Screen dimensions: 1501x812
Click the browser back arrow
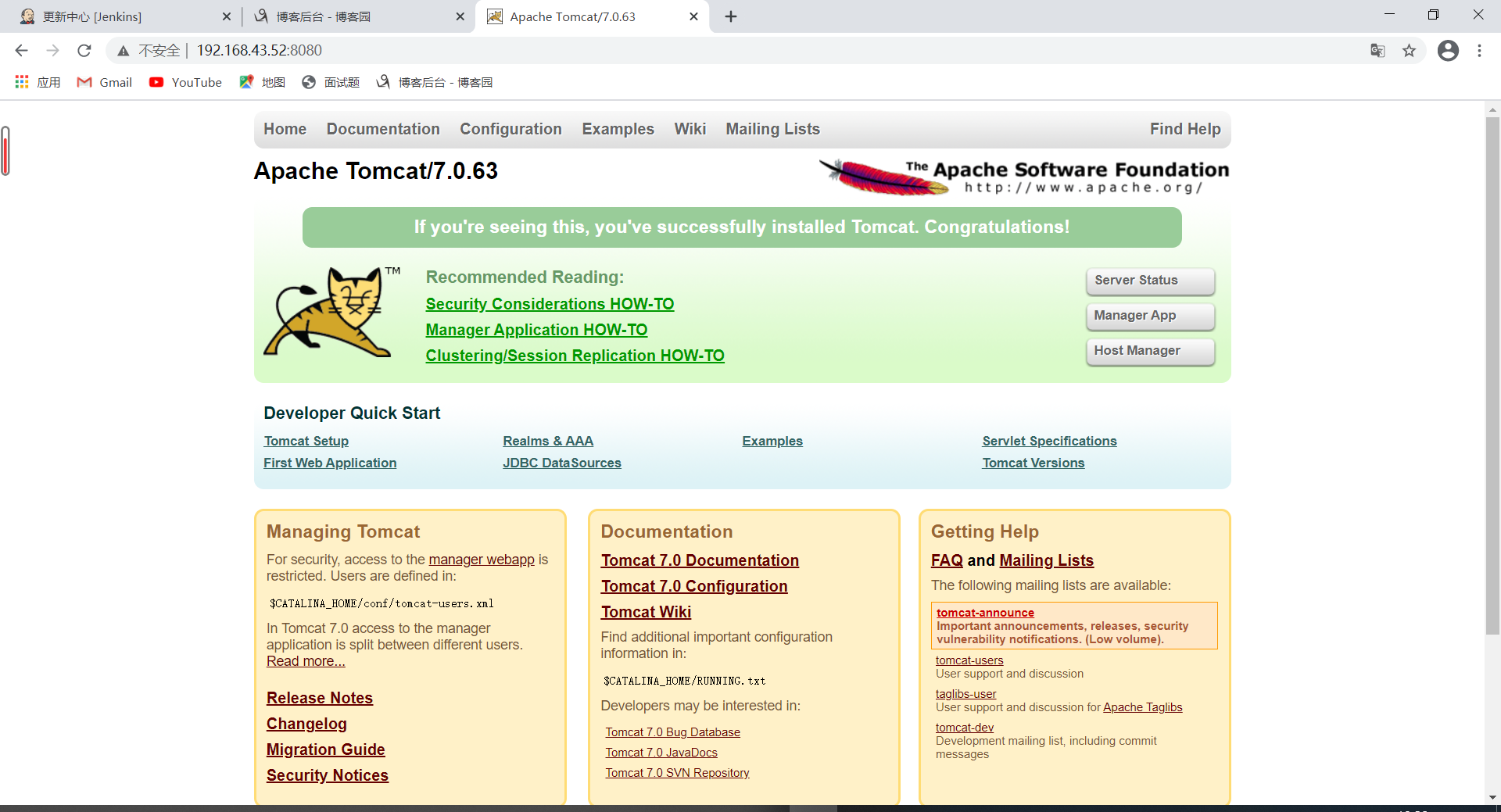click(21, 51)
